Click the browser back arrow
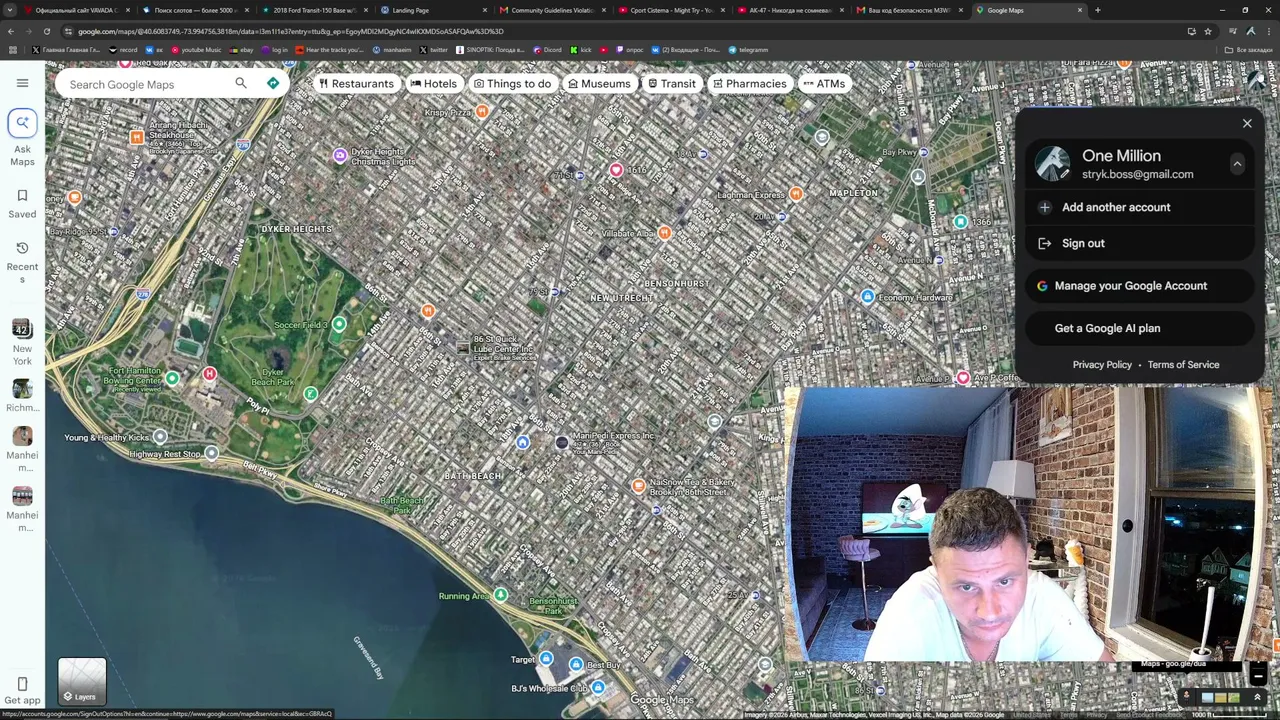 (x=10, y=31)
